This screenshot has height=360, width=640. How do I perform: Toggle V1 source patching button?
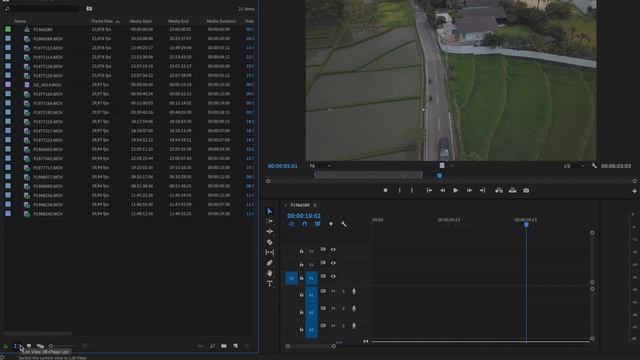pos(291,278)
